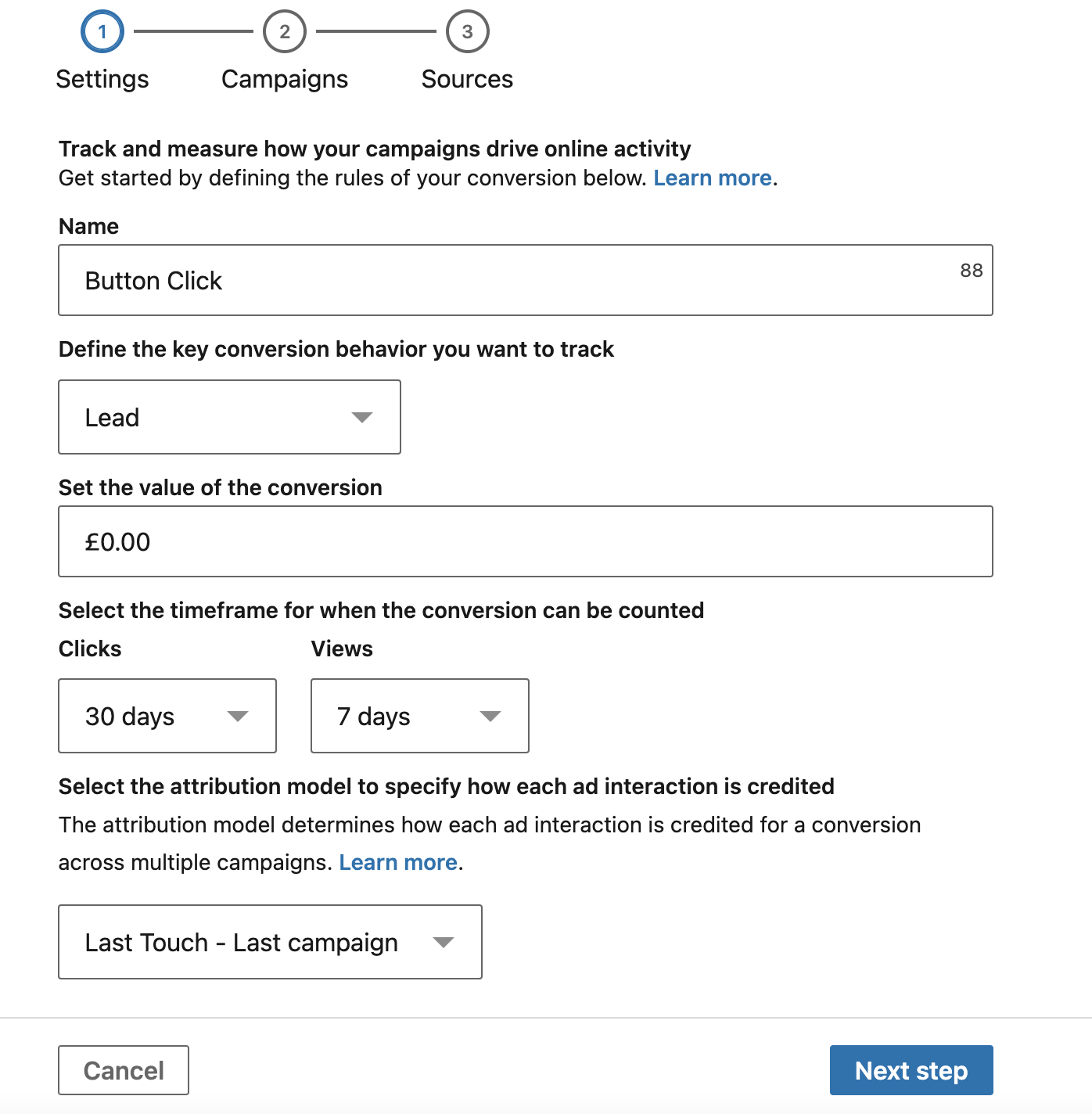
Task: Click the step 2 Campaigns circle indicator
Action: [x=284, y=32]
